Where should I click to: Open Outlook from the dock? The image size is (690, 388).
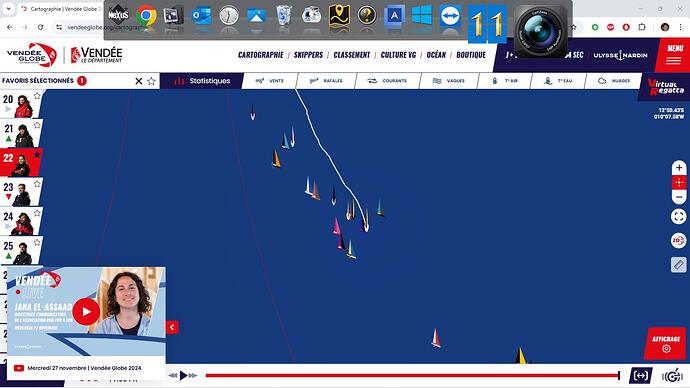pyautogui.click(x=201, y=17)
